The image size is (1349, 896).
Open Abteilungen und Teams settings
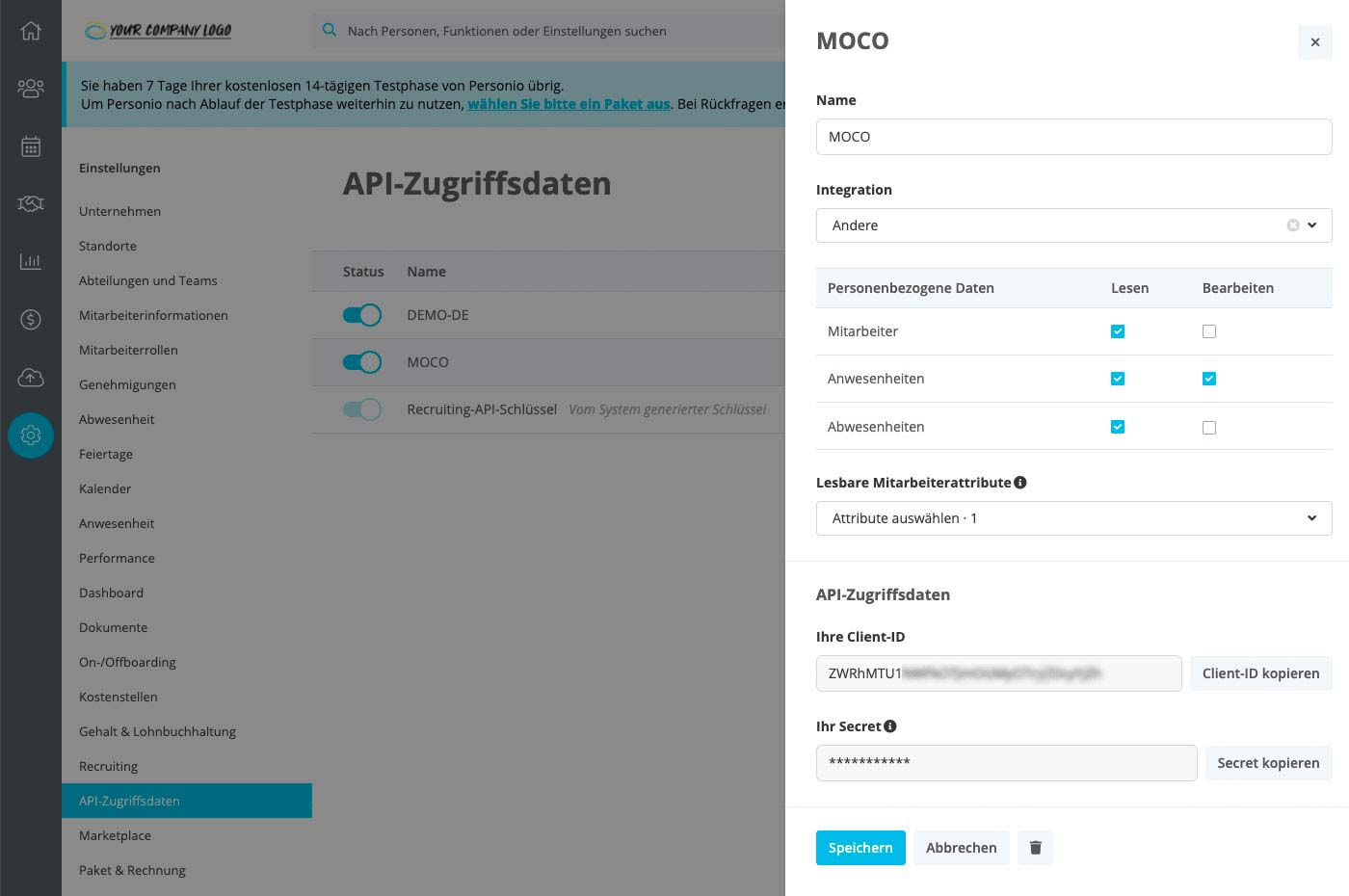click(147, 280)
